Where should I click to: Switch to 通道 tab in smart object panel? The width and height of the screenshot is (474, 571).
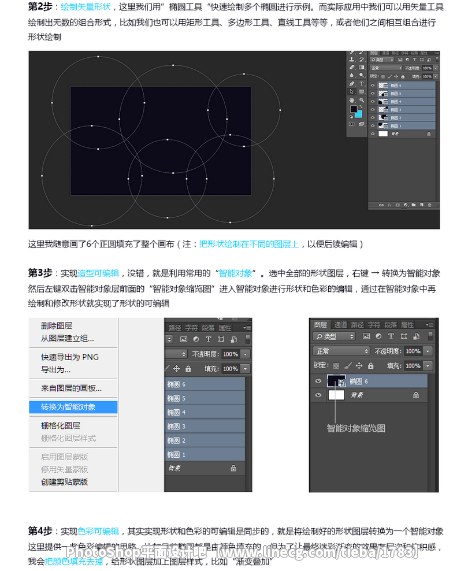[341, 325]
